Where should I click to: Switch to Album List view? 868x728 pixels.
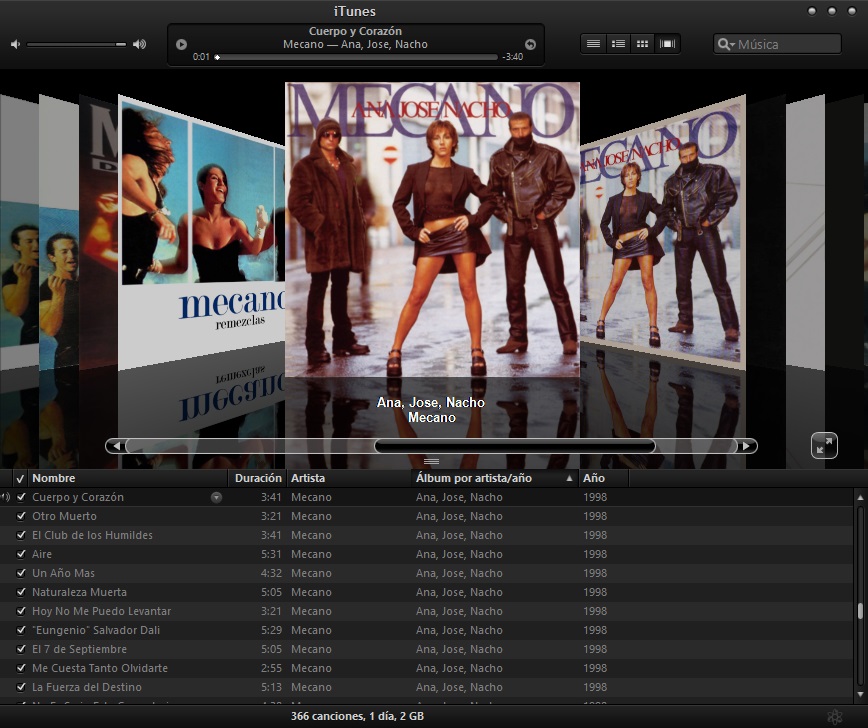617,43
